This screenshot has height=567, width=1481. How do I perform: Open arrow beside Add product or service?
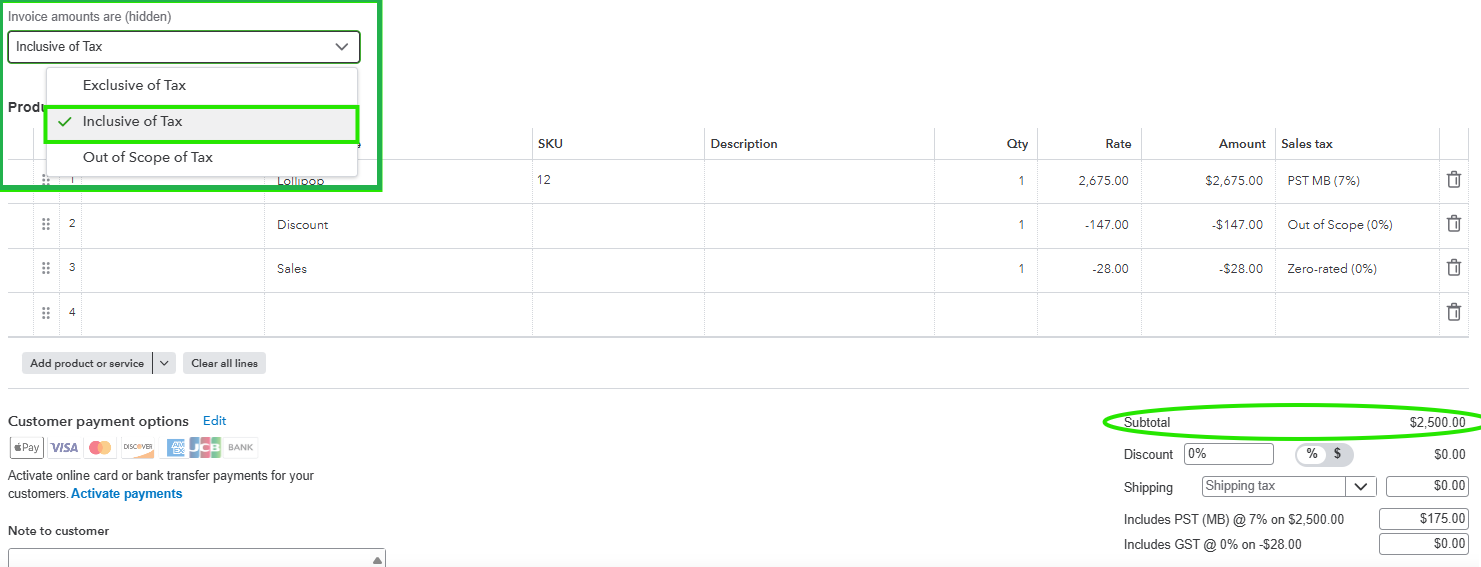tap(165, 363)
